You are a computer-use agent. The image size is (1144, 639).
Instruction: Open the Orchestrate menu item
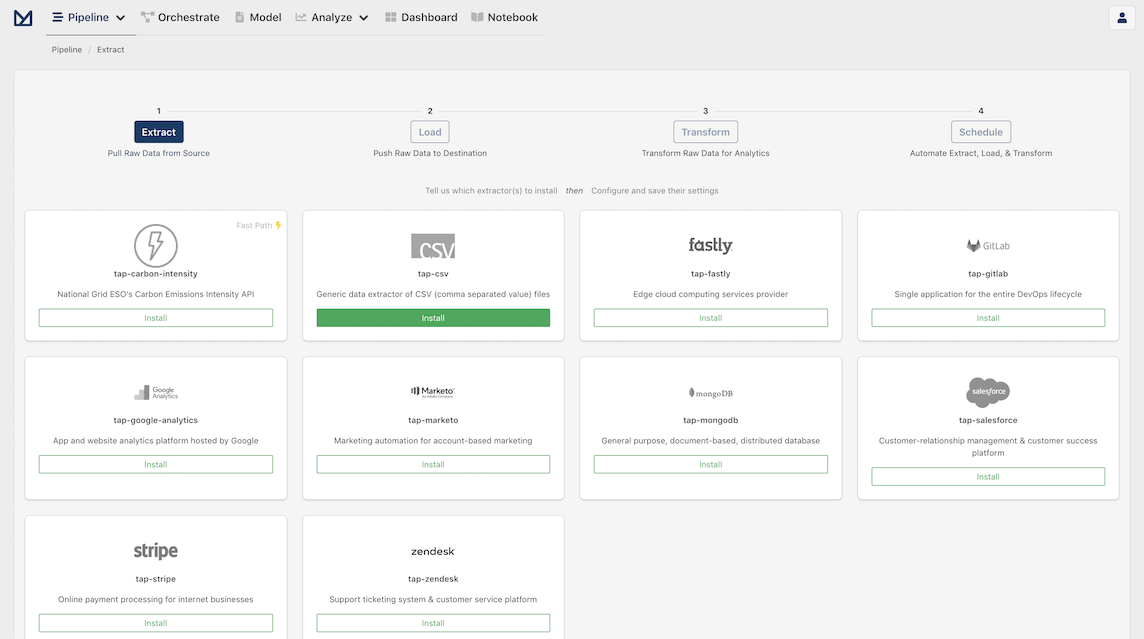pyautogui.click(x=180, y=18)
